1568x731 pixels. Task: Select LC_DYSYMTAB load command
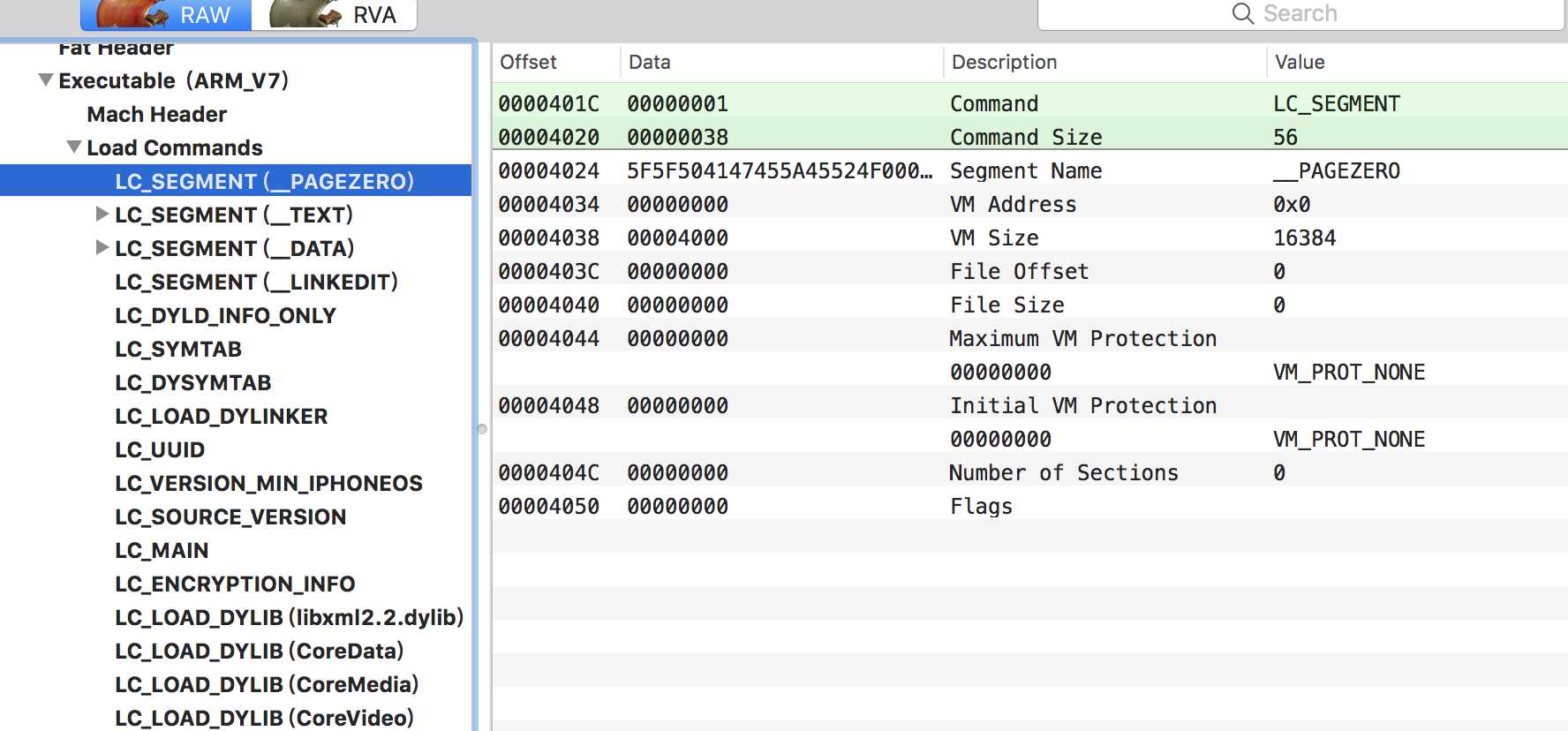pos(193,382)
